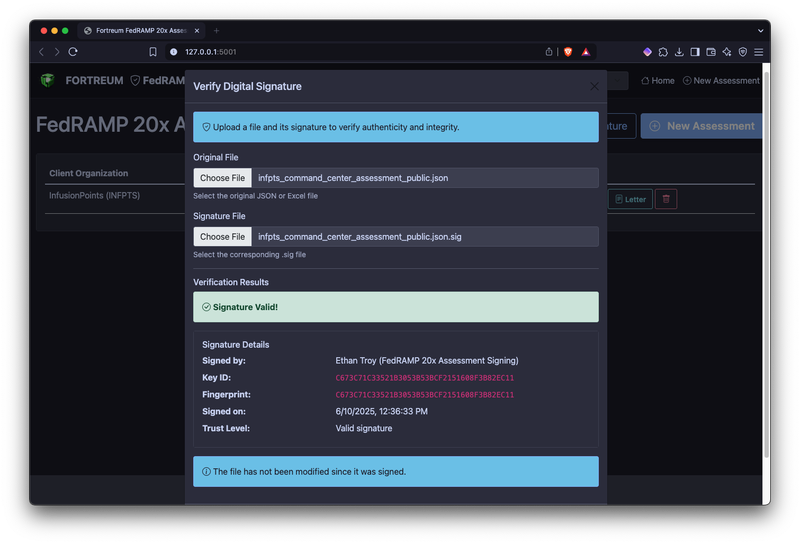Open Brave Shields lion icon
This screenshot has height=544, width=800.
tap(568, 52)
